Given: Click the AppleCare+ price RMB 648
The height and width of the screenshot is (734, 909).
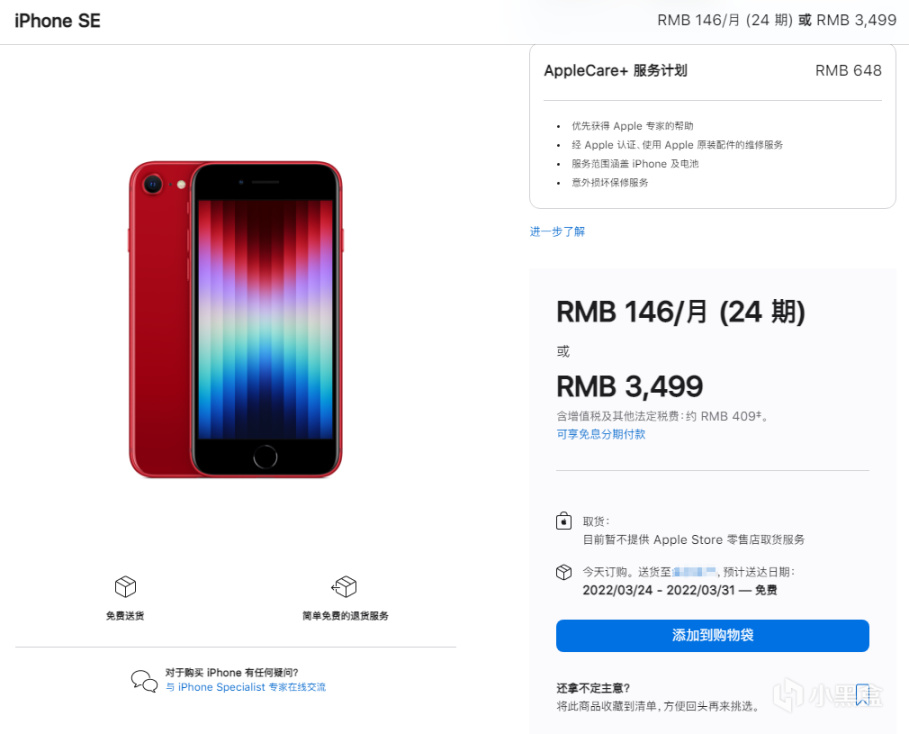Looking at the screenshot, I should coord(848,71).
